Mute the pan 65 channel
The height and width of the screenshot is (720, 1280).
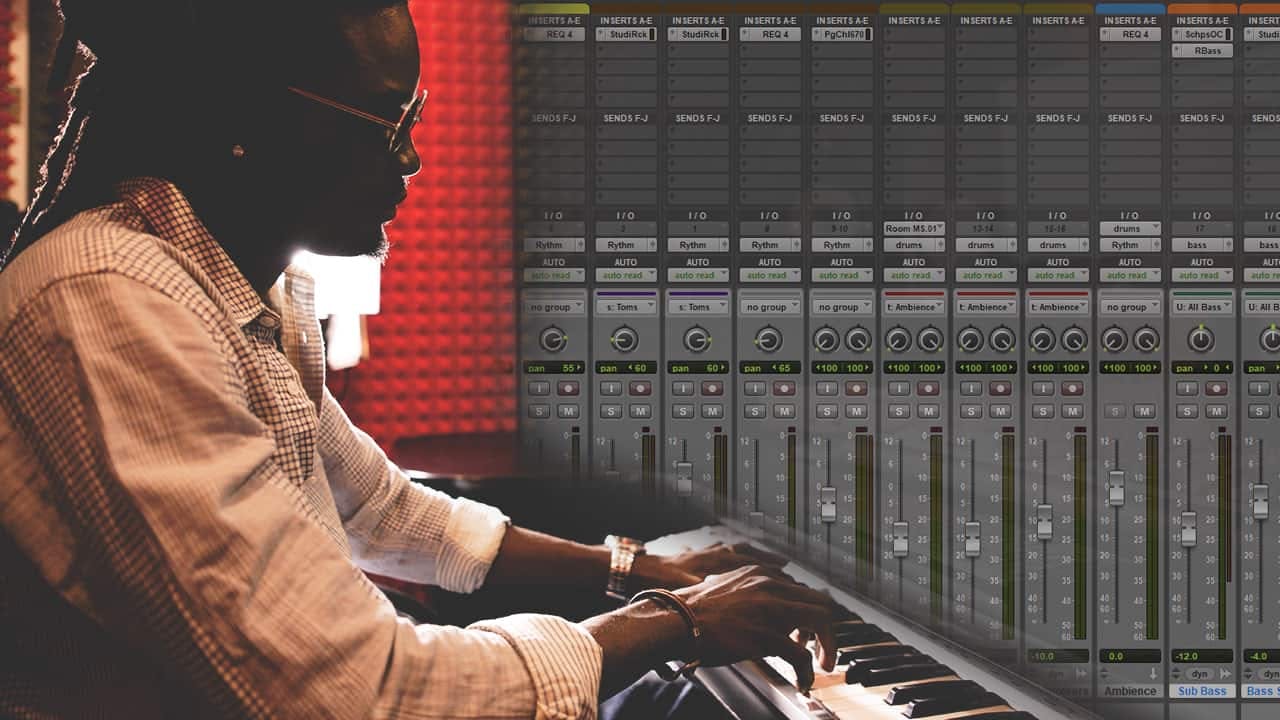coord(784,411)
